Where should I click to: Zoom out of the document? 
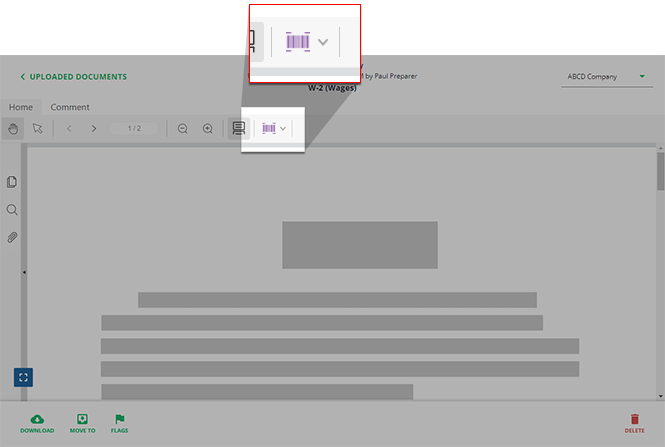[x=182, y=129]
